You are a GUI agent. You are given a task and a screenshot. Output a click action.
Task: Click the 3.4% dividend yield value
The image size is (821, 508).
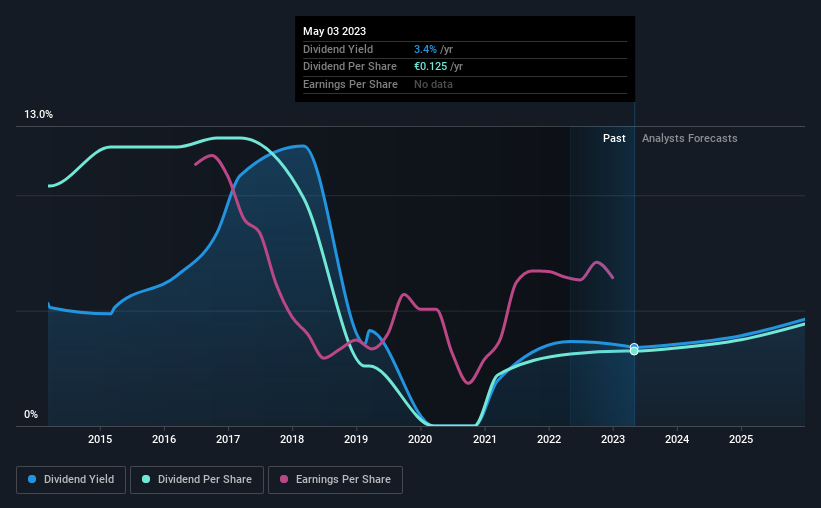pos(425,49)
